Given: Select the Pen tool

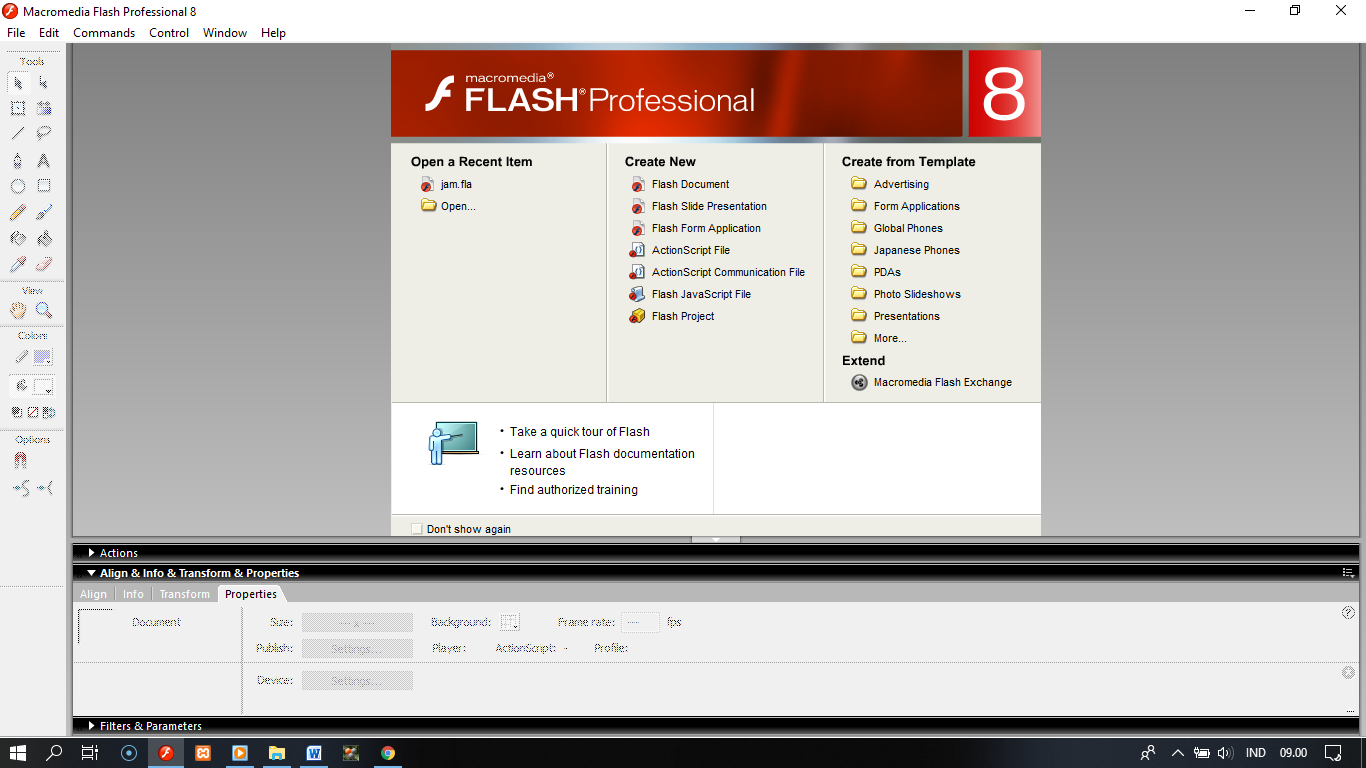Looking at the screenshot, I should coord(18,160).
